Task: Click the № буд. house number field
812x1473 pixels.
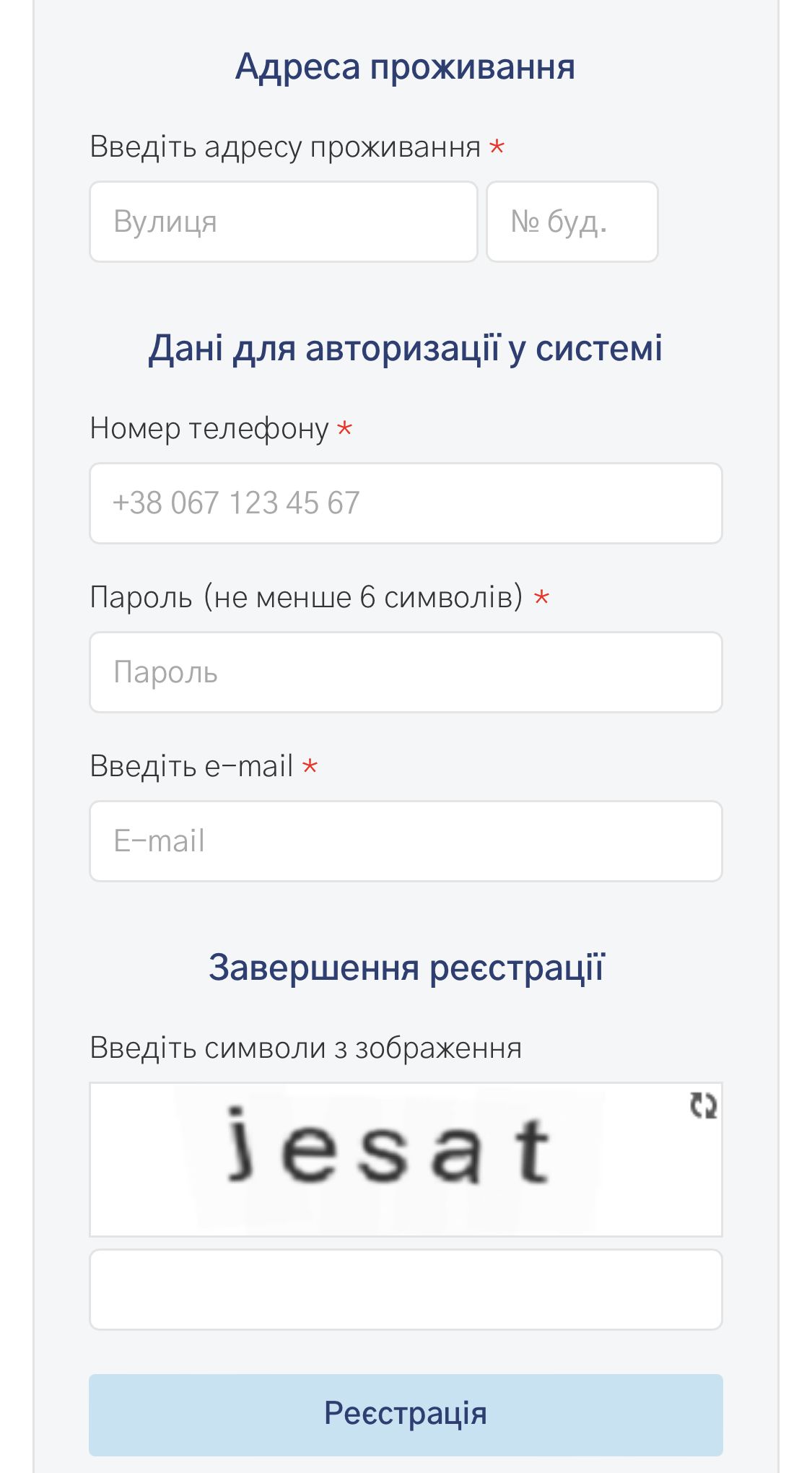Action: (572, 221)
